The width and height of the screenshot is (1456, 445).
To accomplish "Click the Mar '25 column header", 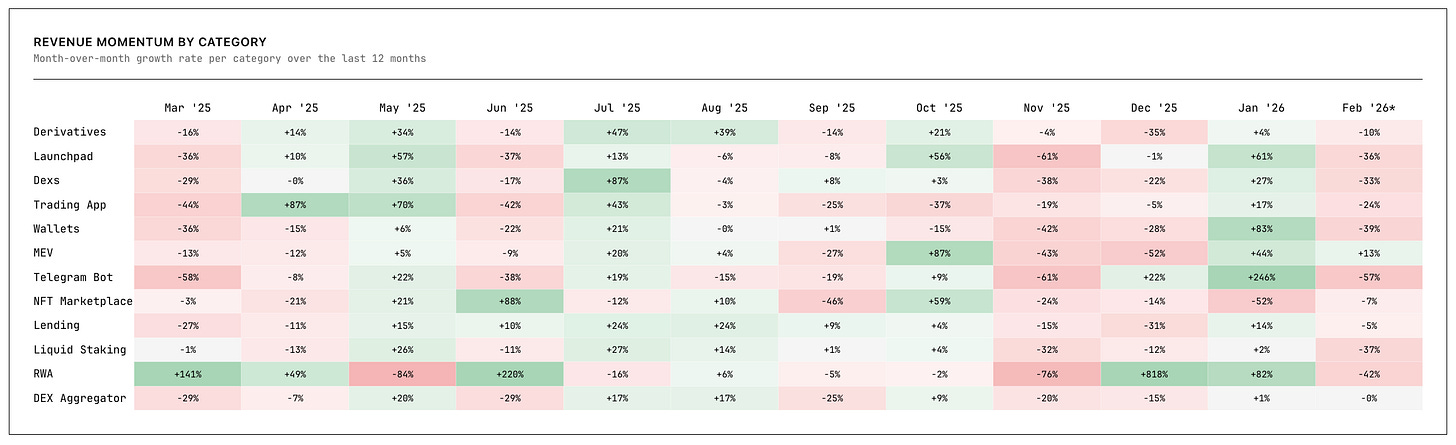I will pos(187,107).
